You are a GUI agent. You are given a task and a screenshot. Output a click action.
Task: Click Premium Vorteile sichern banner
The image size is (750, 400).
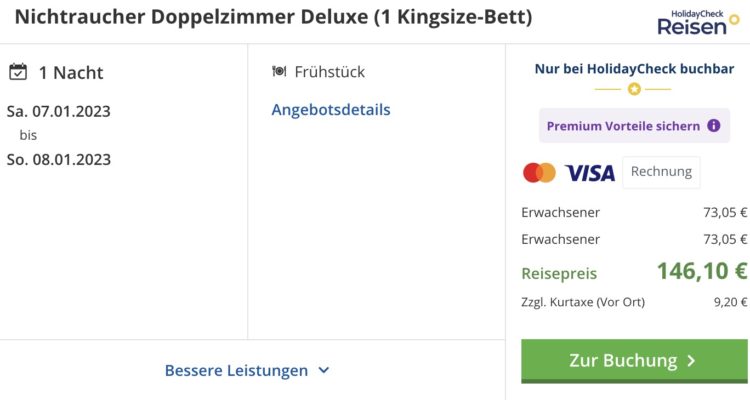(634, 126)
